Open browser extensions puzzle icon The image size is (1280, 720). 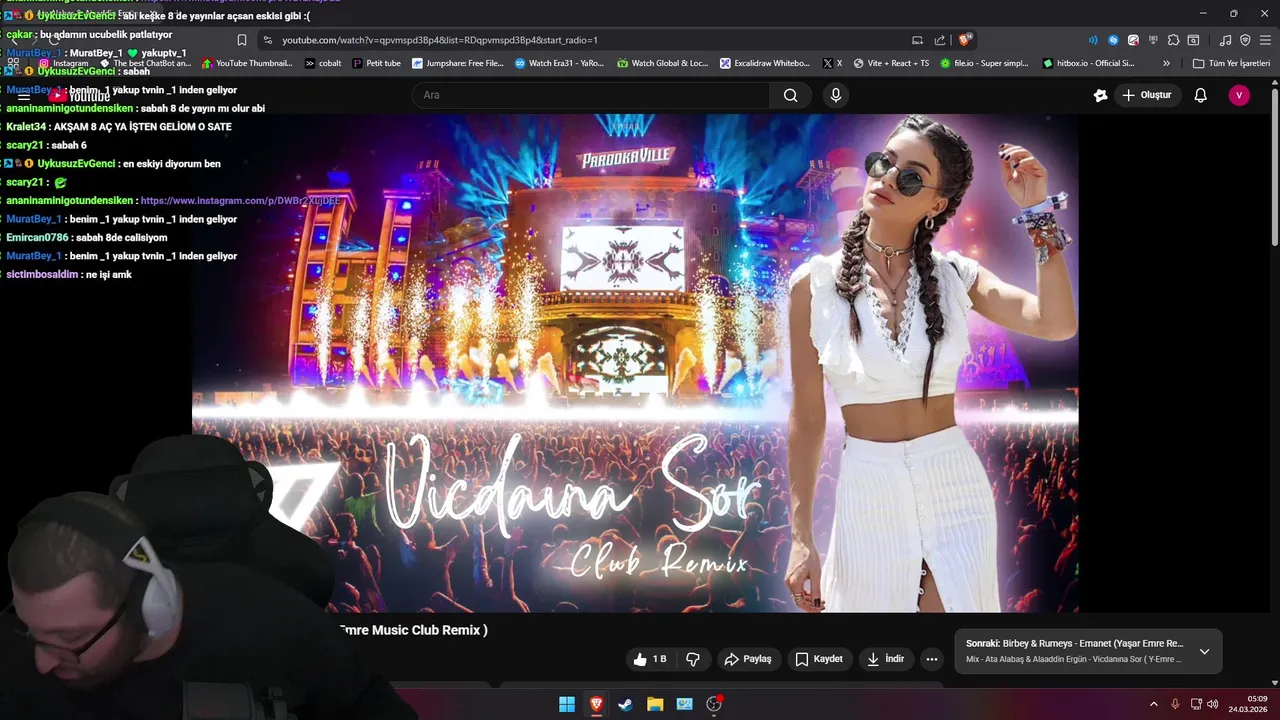coord(1173,40)
